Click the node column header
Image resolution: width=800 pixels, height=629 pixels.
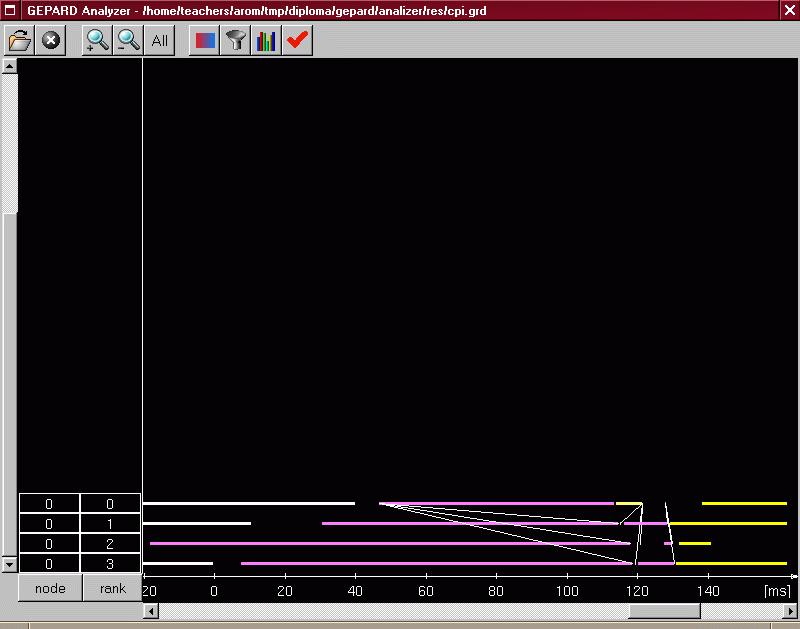click(49, 588)
